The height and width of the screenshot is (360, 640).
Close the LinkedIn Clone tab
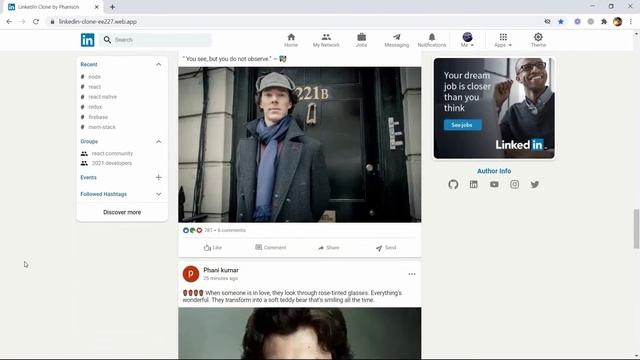97,7
